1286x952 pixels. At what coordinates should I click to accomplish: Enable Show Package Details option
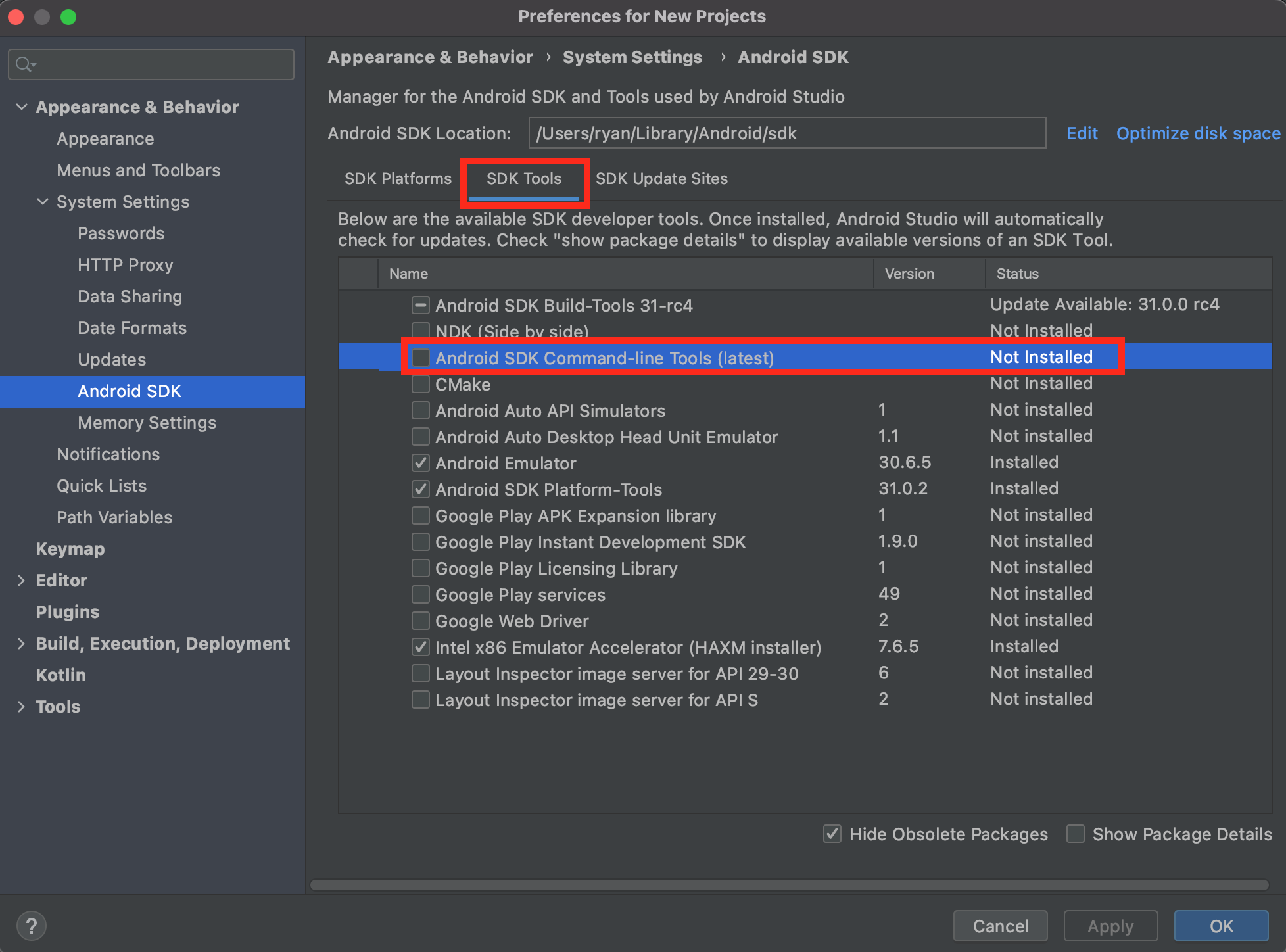coord(1076,834)
